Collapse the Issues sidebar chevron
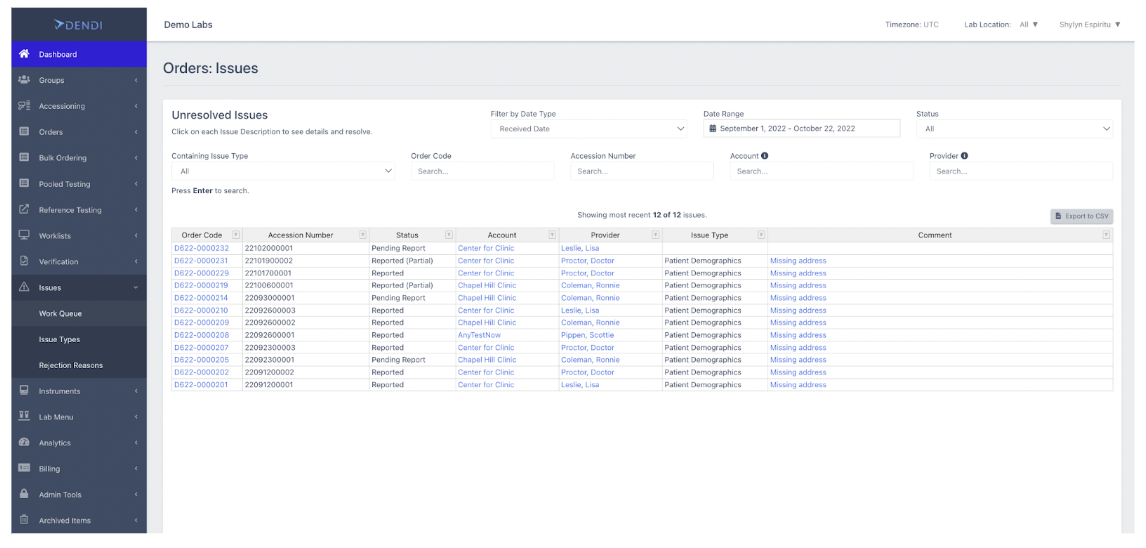1146x548 pixels. pos(136,288)
